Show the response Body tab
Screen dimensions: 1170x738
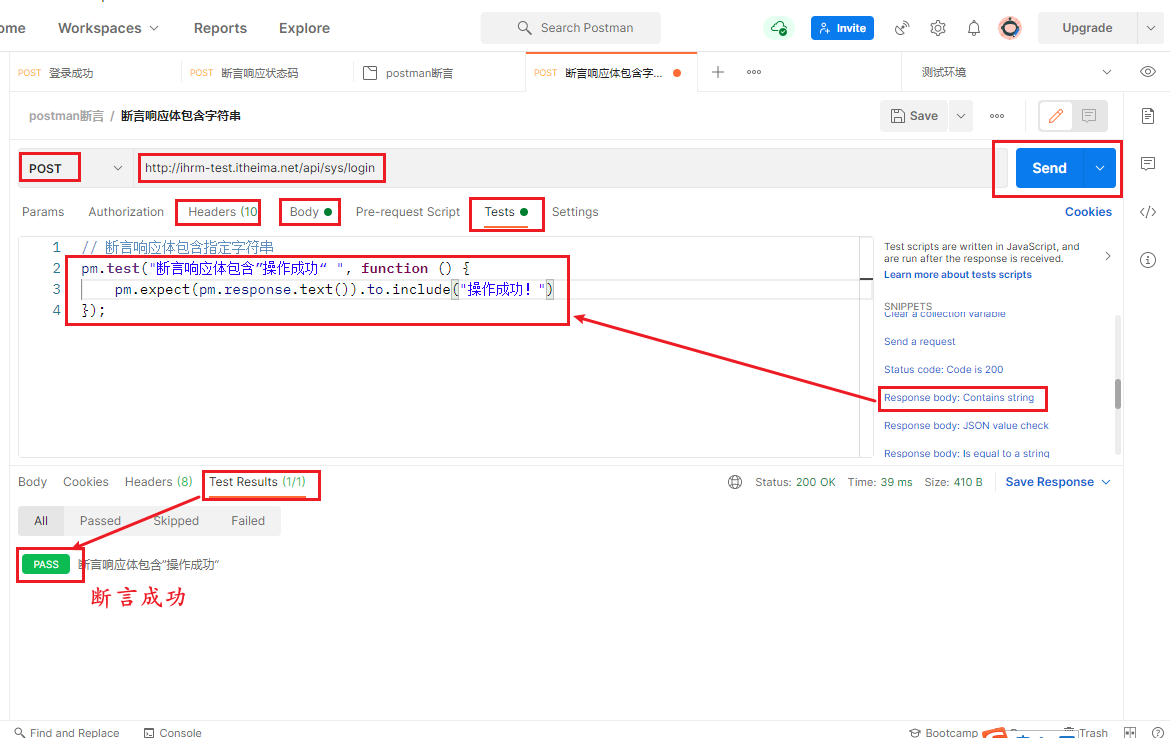32,482
